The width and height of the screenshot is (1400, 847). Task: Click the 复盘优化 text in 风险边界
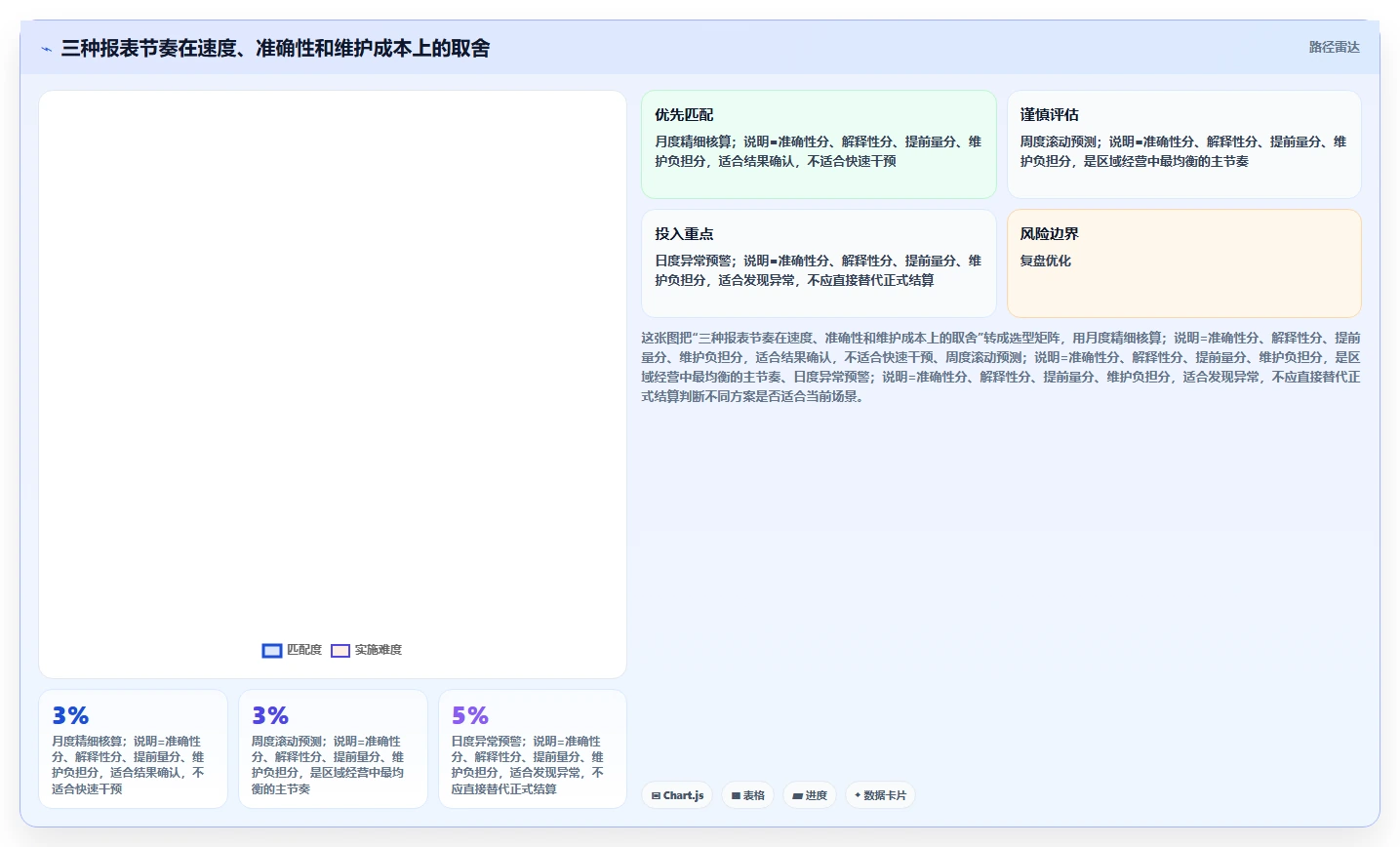(x=1046, y=261)
